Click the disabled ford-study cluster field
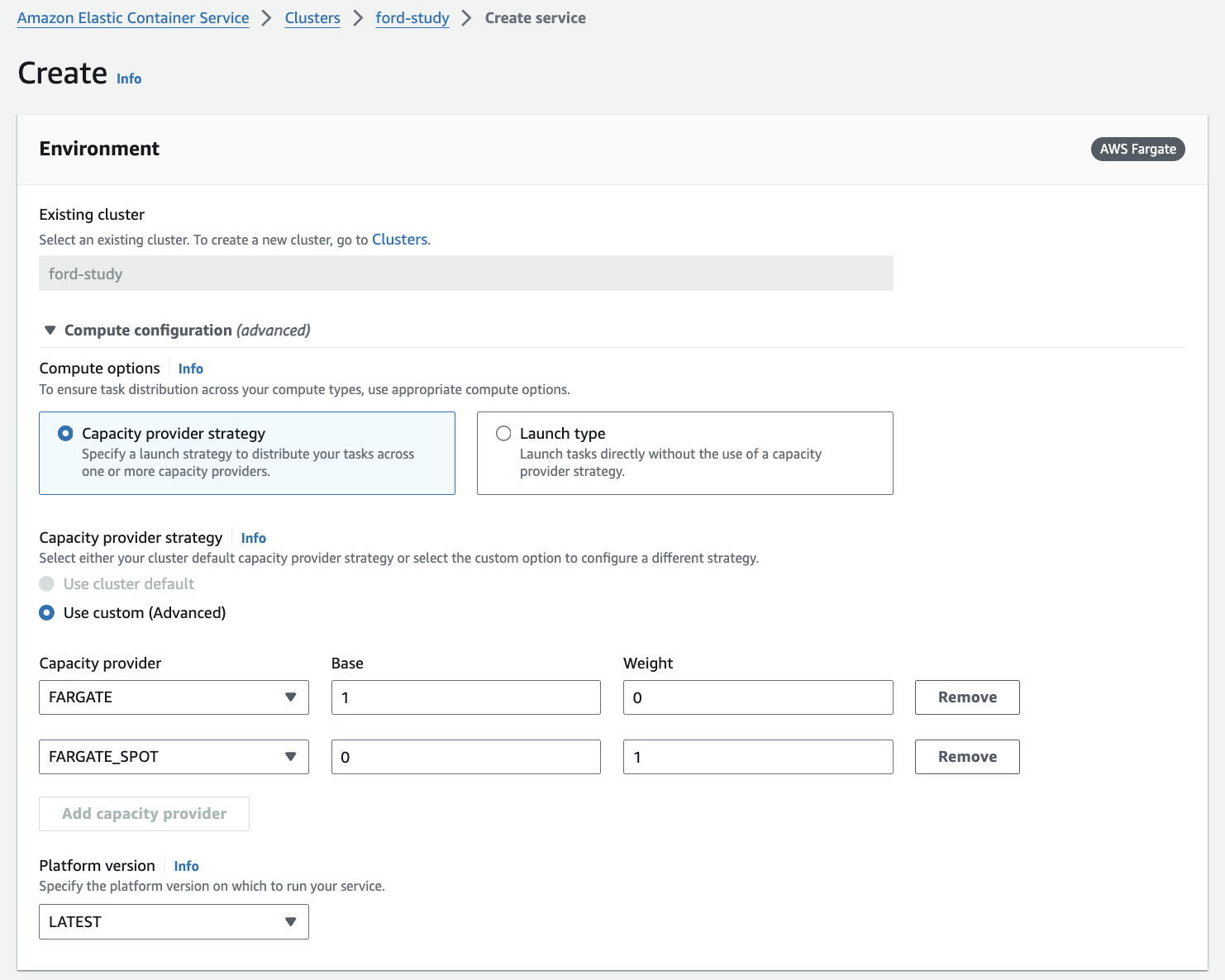1225x980 pixels. click(x=466, y=274)
